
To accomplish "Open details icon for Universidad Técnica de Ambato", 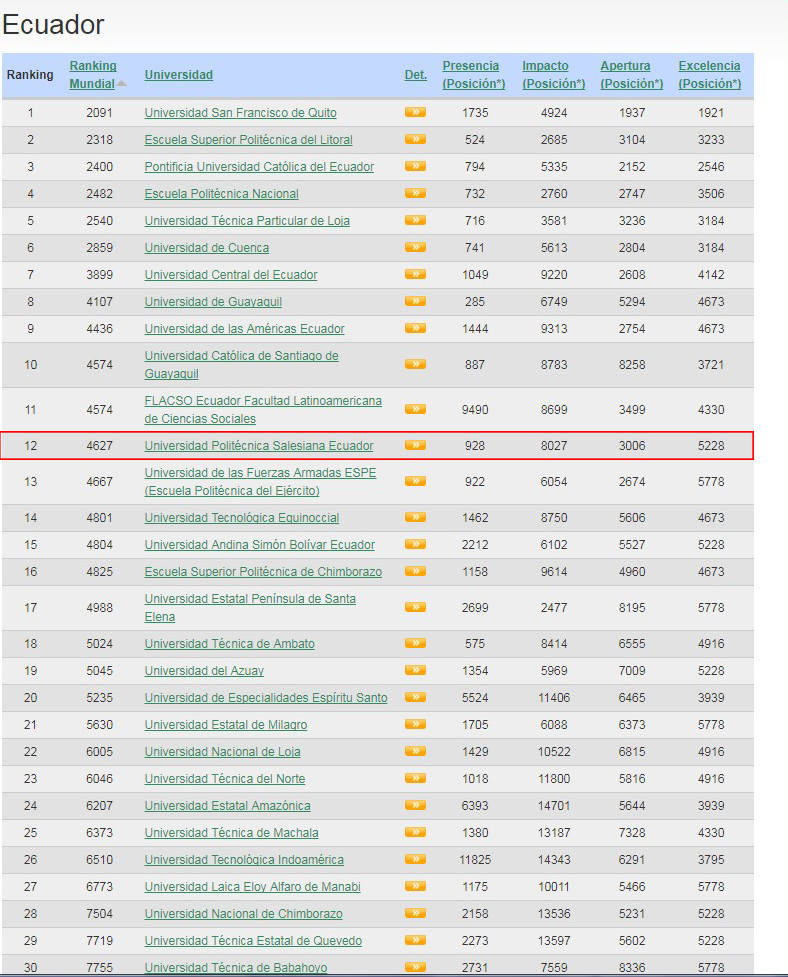I will (x=415, y=643).
